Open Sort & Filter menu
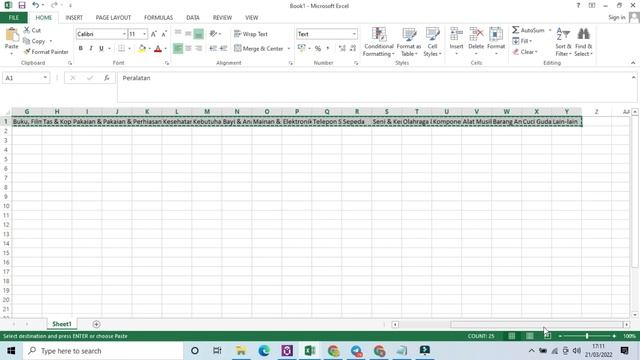The width and height of the screenshot is (640, 360). (563, 42)
